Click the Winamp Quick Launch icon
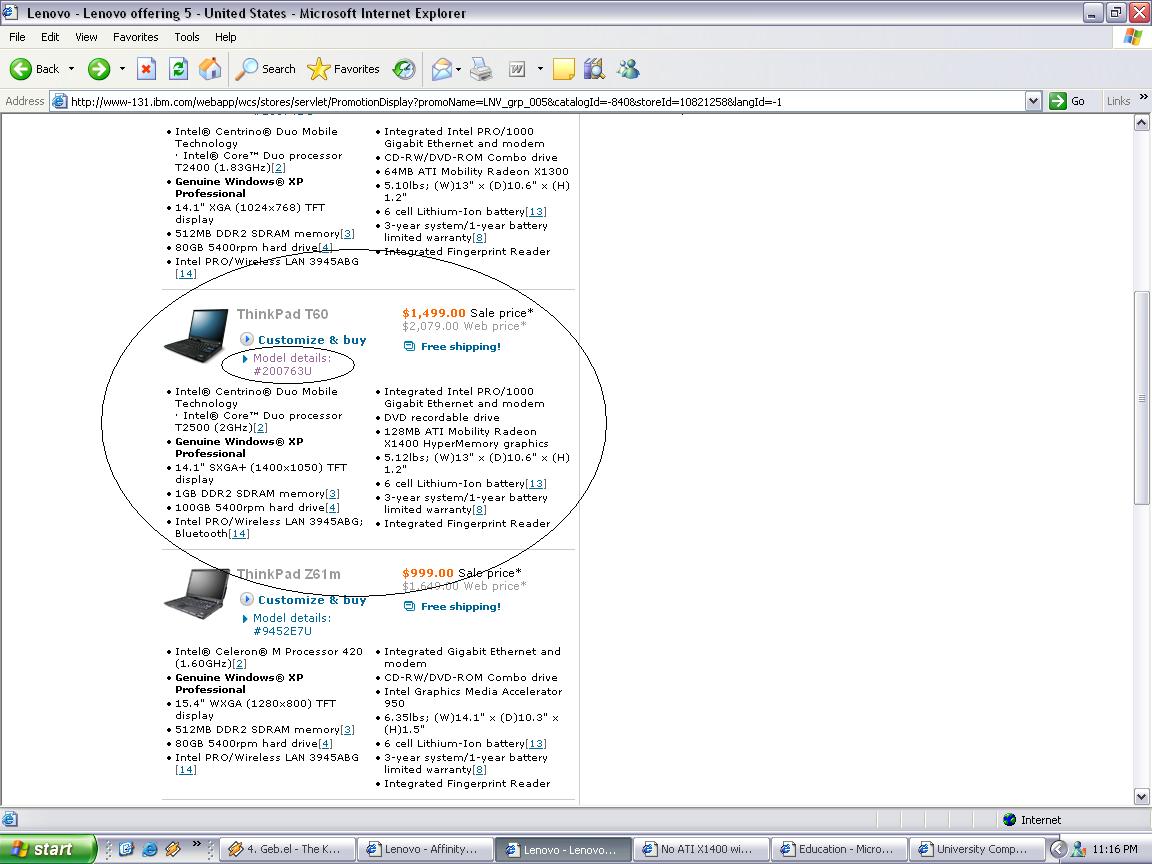Image resolution: width=1152 pixels, height=864 pixels. coord(173,849)
